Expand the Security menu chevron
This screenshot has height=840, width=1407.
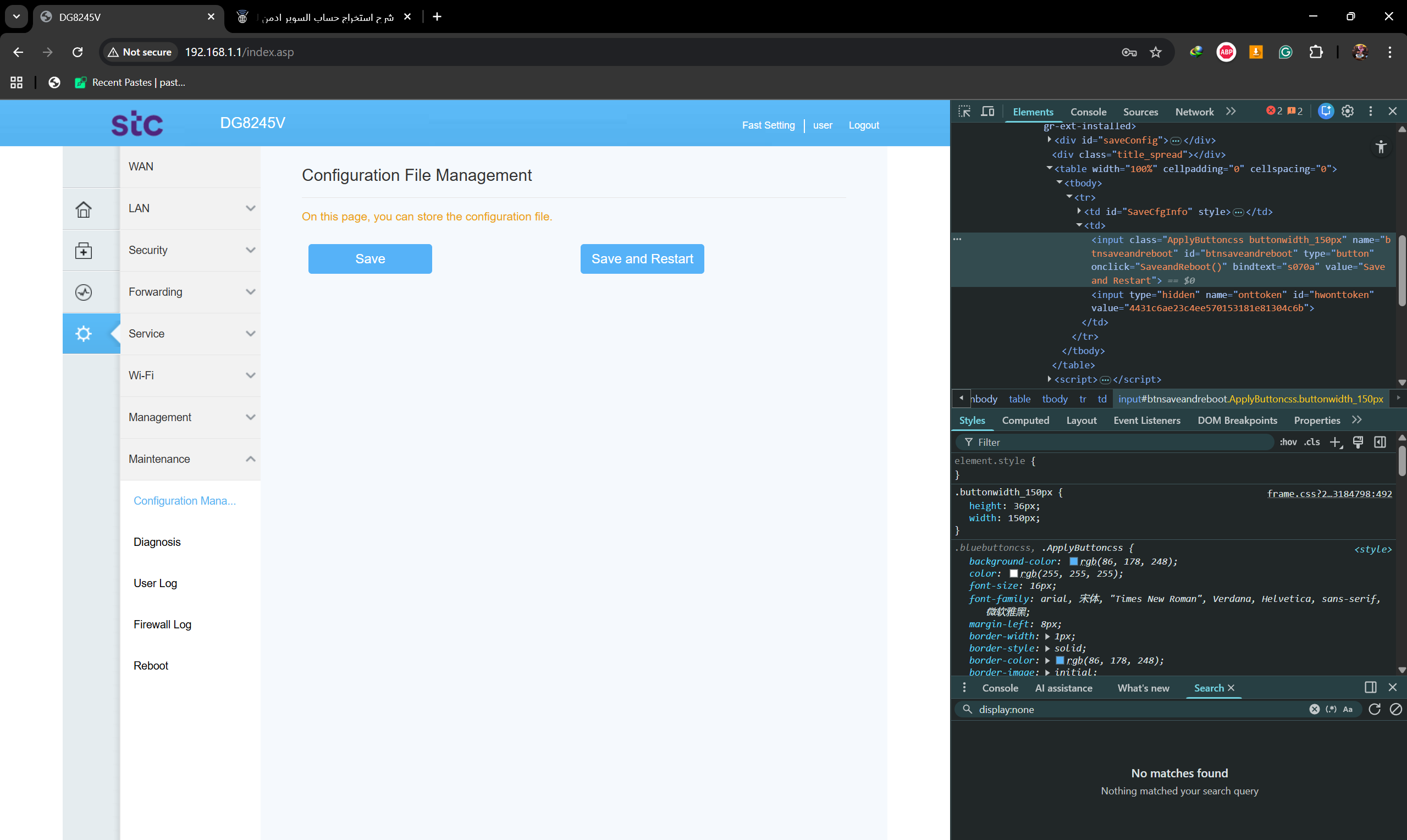(250, 250)
